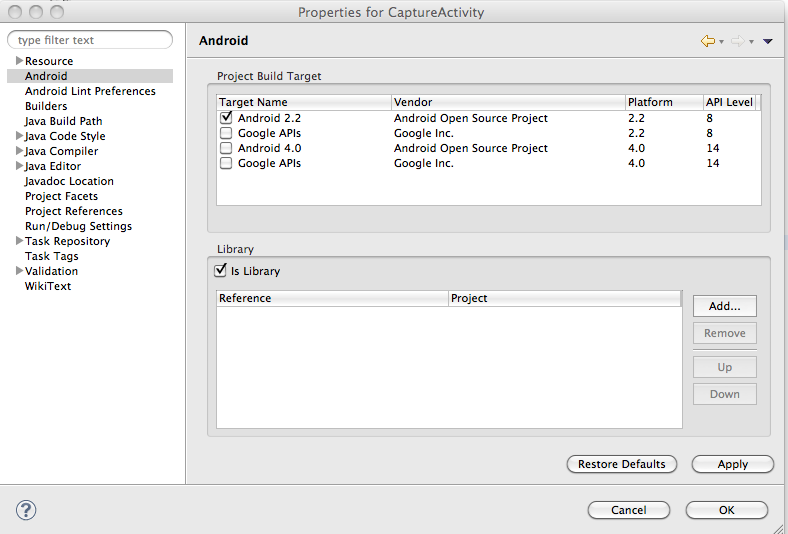This screenshot has height=534, width=788.
Task: Click the Apply button
Action: point(732,464)
